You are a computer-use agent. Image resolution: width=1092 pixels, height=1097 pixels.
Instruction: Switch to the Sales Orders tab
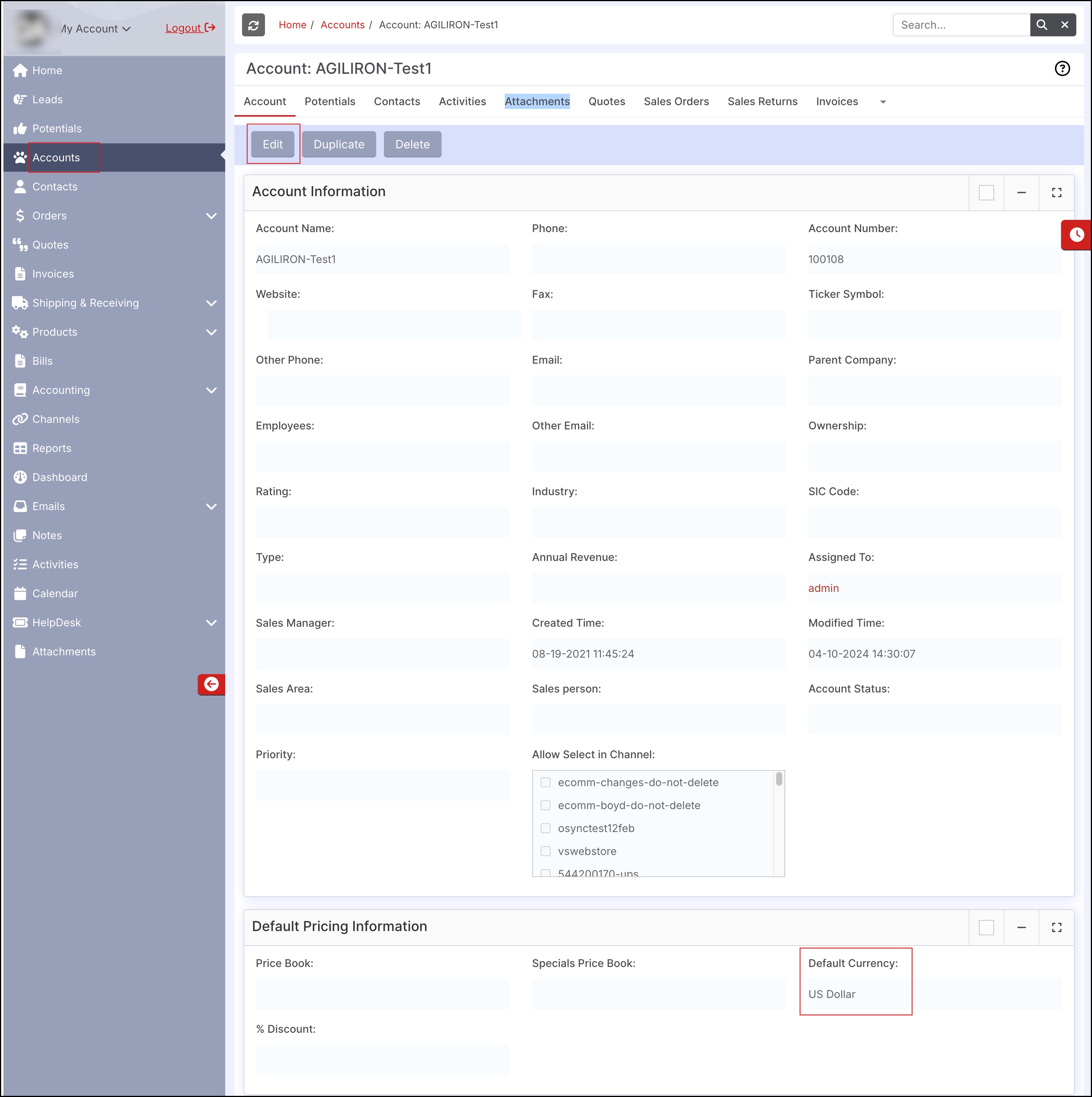[x=676, y=102]
